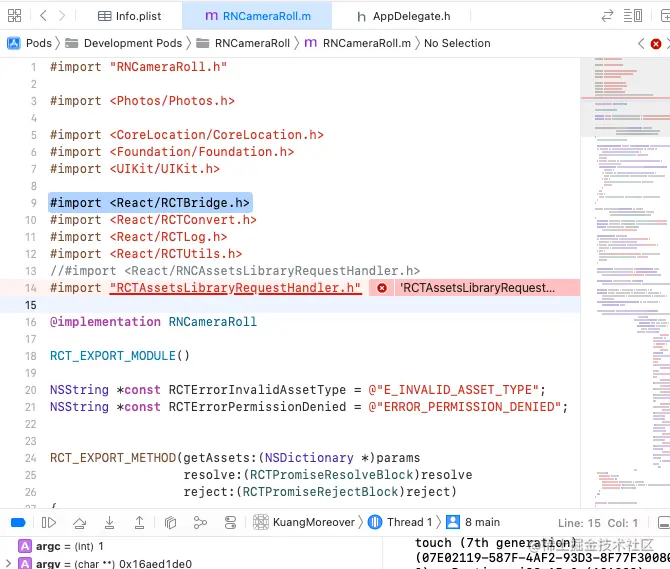Open environment overrides control

pyautogui.click(x=230, y=522)
